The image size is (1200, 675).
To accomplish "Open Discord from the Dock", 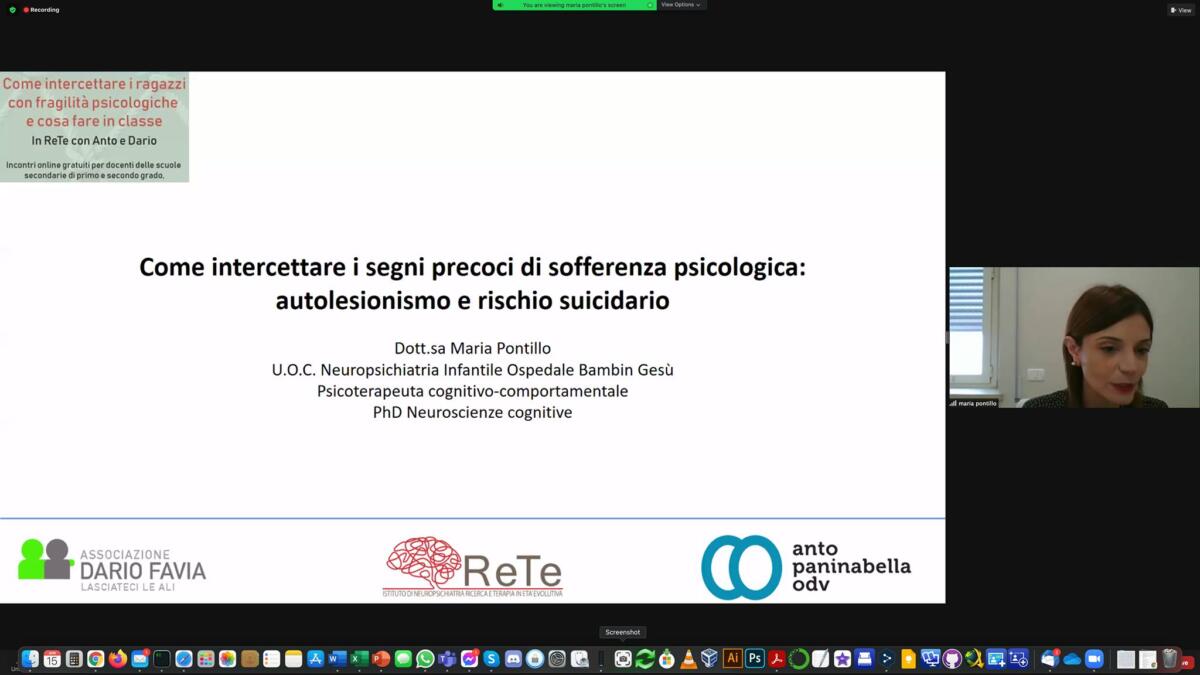I will point(513,659).
